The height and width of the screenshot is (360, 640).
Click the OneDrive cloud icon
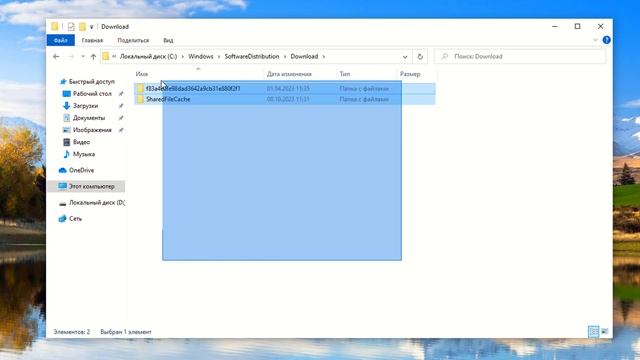pos(62,170)
